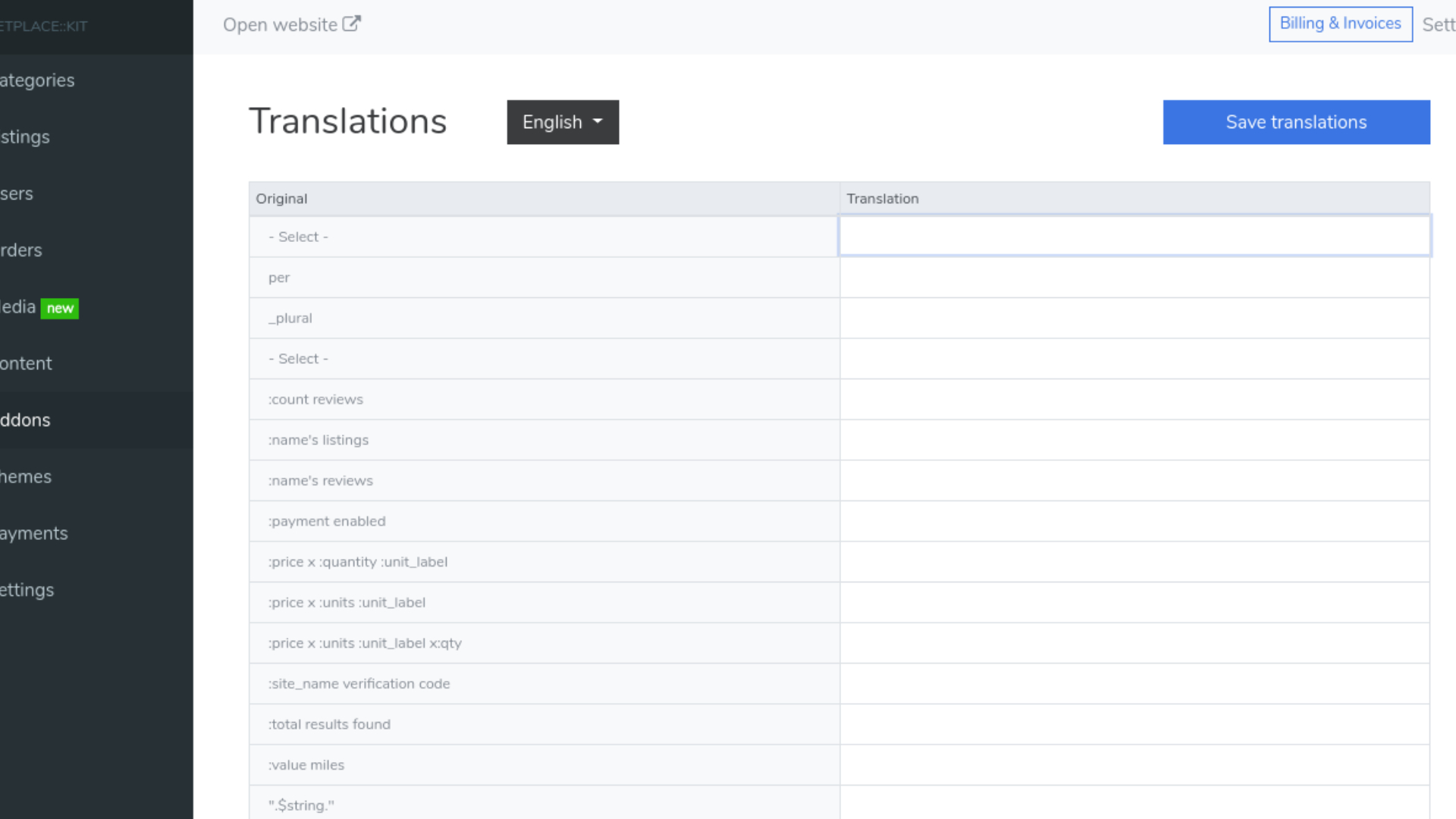Go to Themes sidebar item
Viewport: 1456px width, 819px height.
pos(27,477)
